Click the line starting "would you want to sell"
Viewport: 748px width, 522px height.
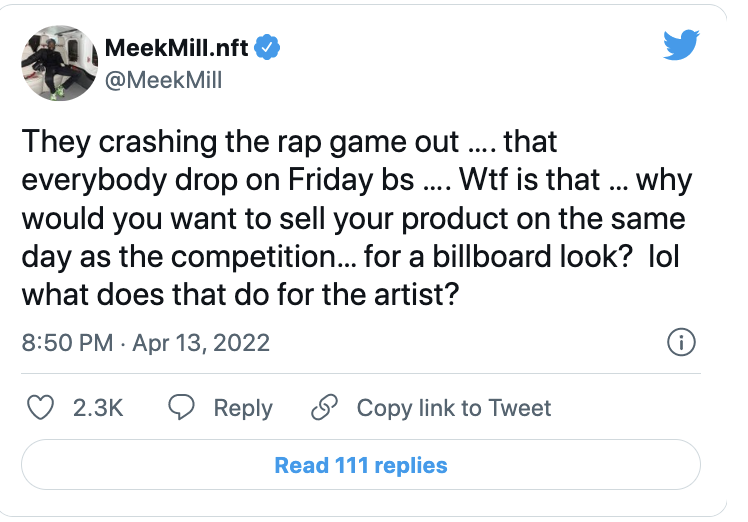[355, 218]
